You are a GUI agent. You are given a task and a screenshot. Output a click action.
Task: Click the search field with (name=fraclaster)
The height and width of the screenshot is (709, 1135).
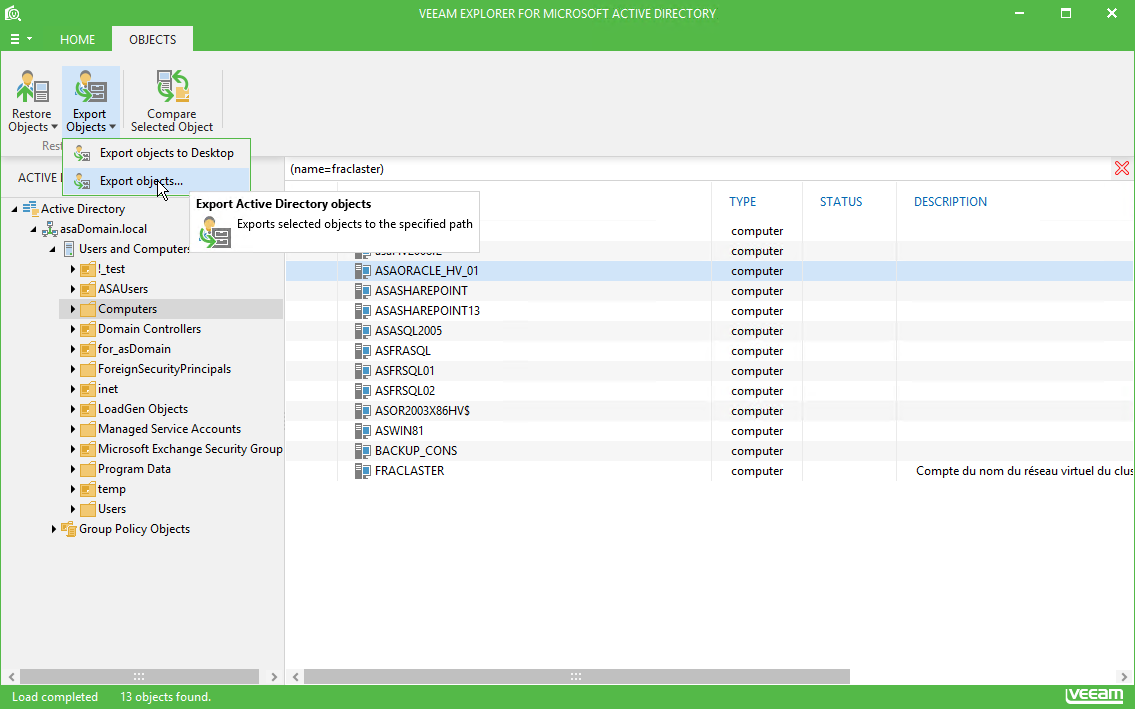[x=699, y=169]
